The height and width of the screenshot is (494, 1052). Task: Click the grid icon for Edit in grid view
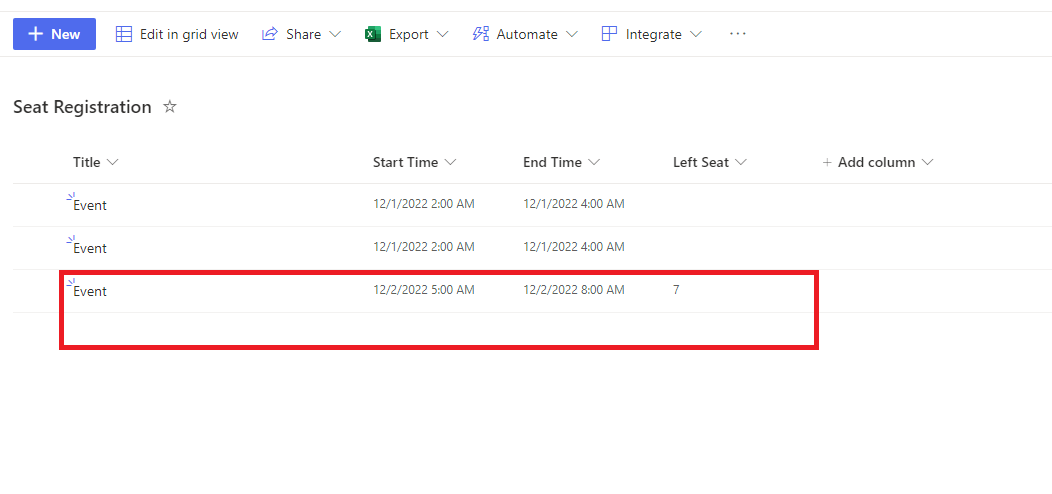click(x=124, y=34)
